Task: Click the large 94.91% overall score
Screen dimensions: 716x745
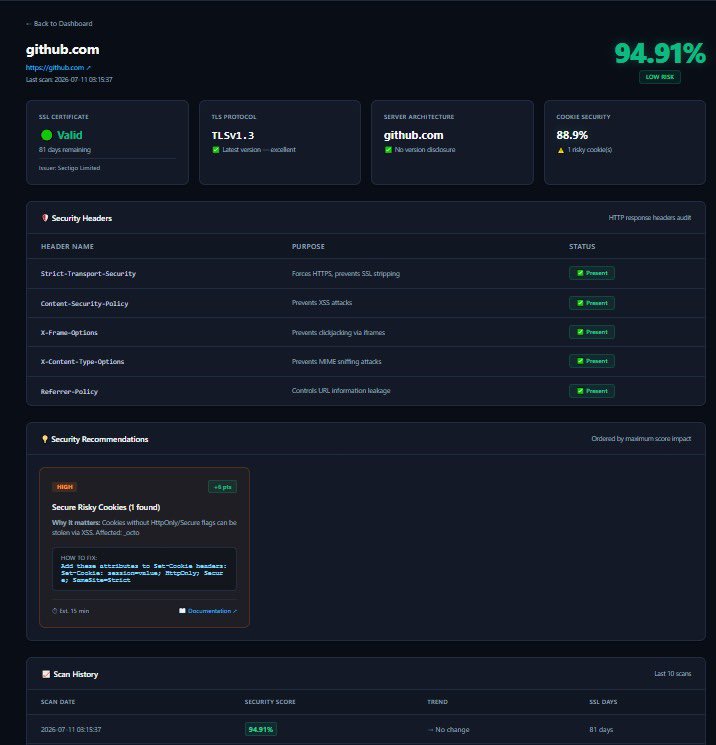Action: (660, 53)
